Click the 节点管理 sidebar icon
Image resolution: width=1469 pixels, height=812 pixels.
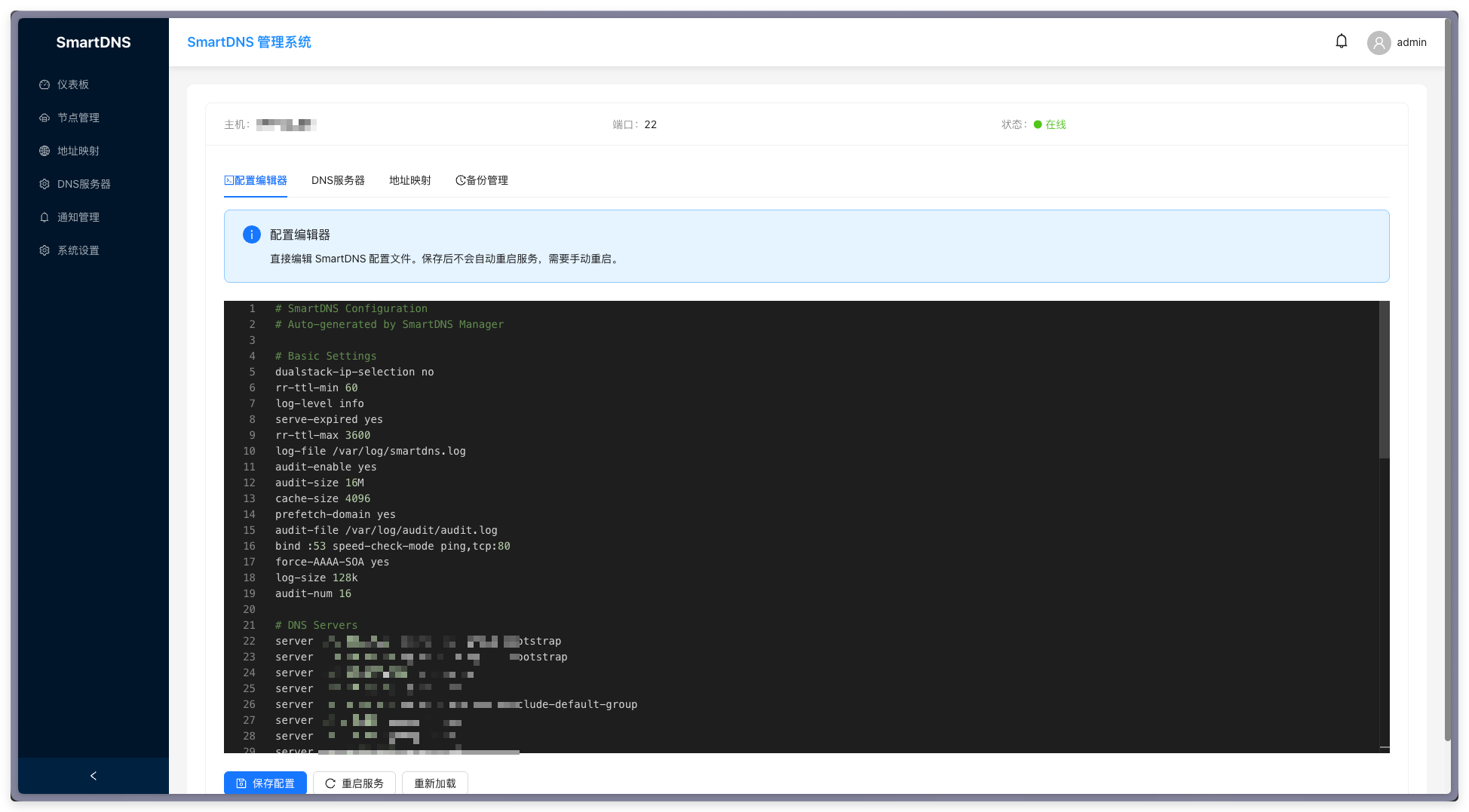44,118
